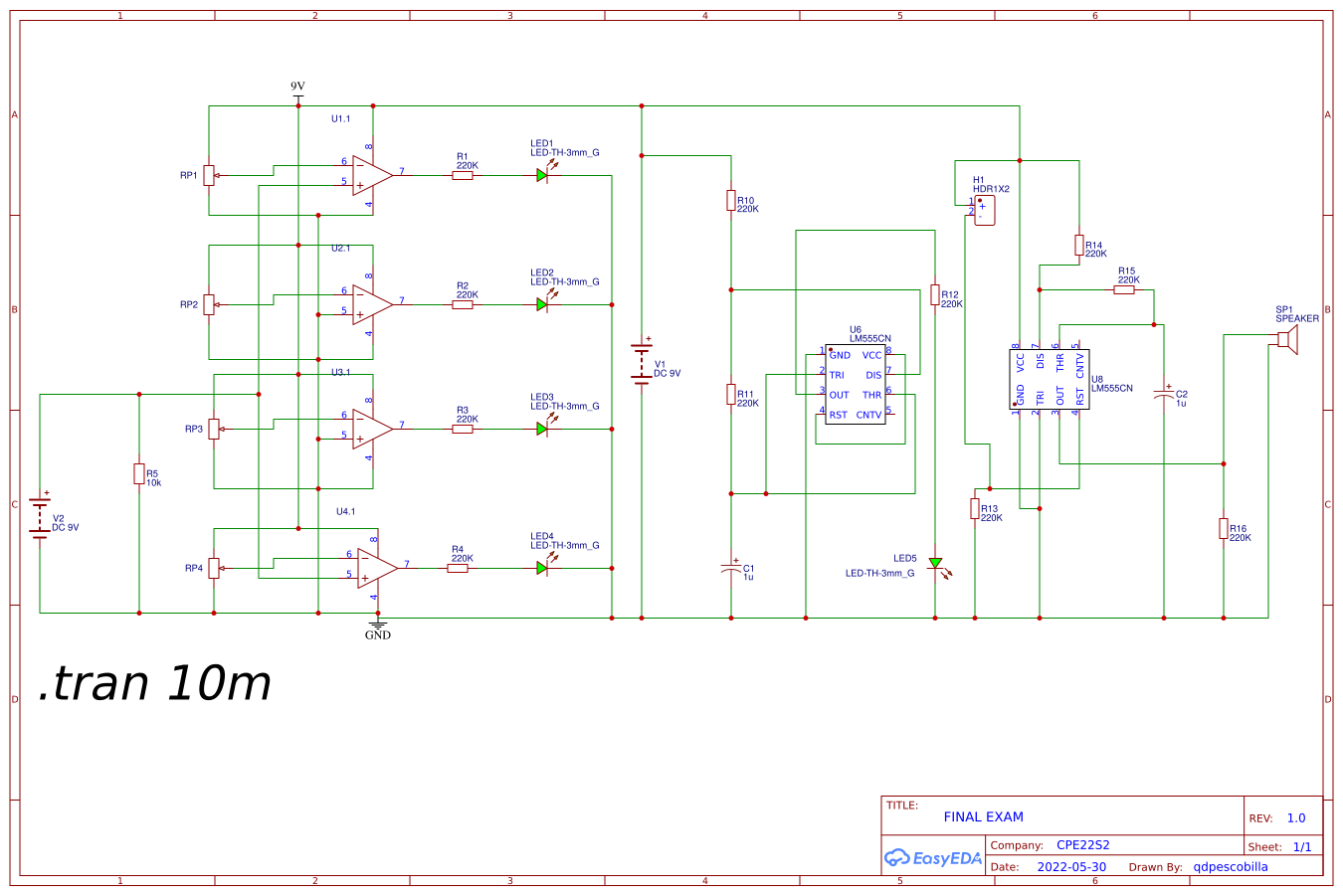
Task: Click the TITLE field reading FINAL EXAM
Action: point(983,816)
